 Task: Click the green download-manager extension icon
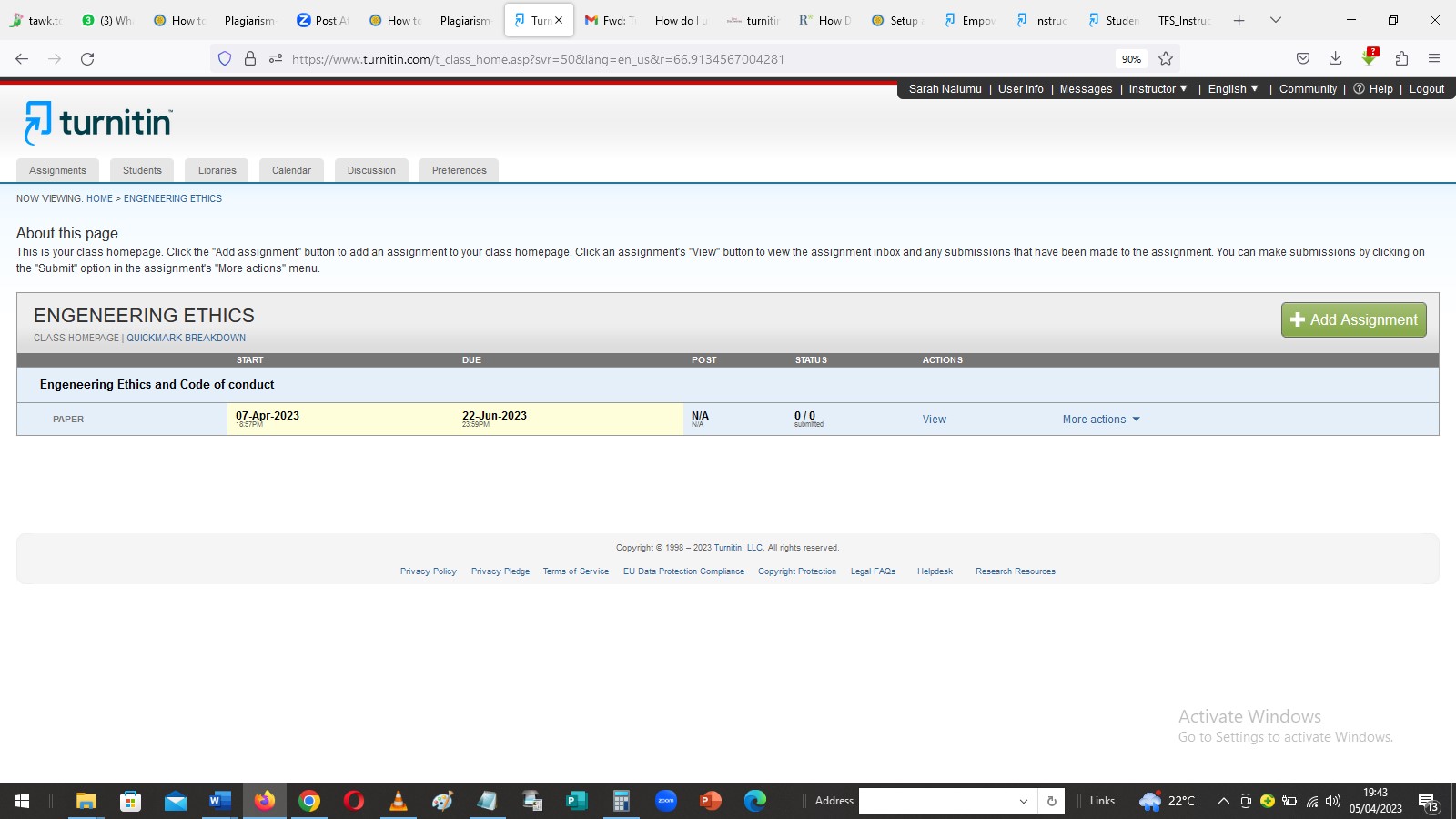click(1369, 58)
